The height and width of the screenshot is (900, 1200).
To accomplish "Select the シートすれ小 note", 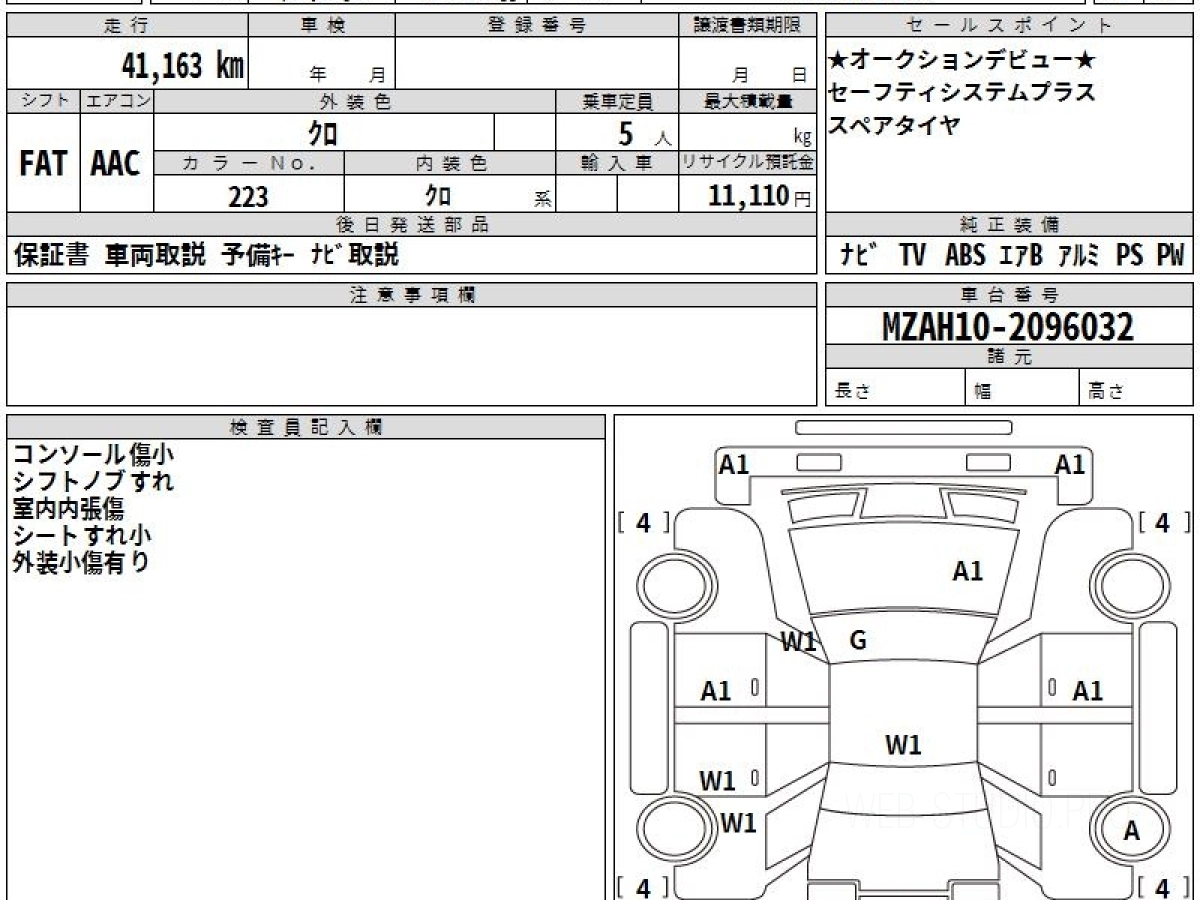I will 82,536.
